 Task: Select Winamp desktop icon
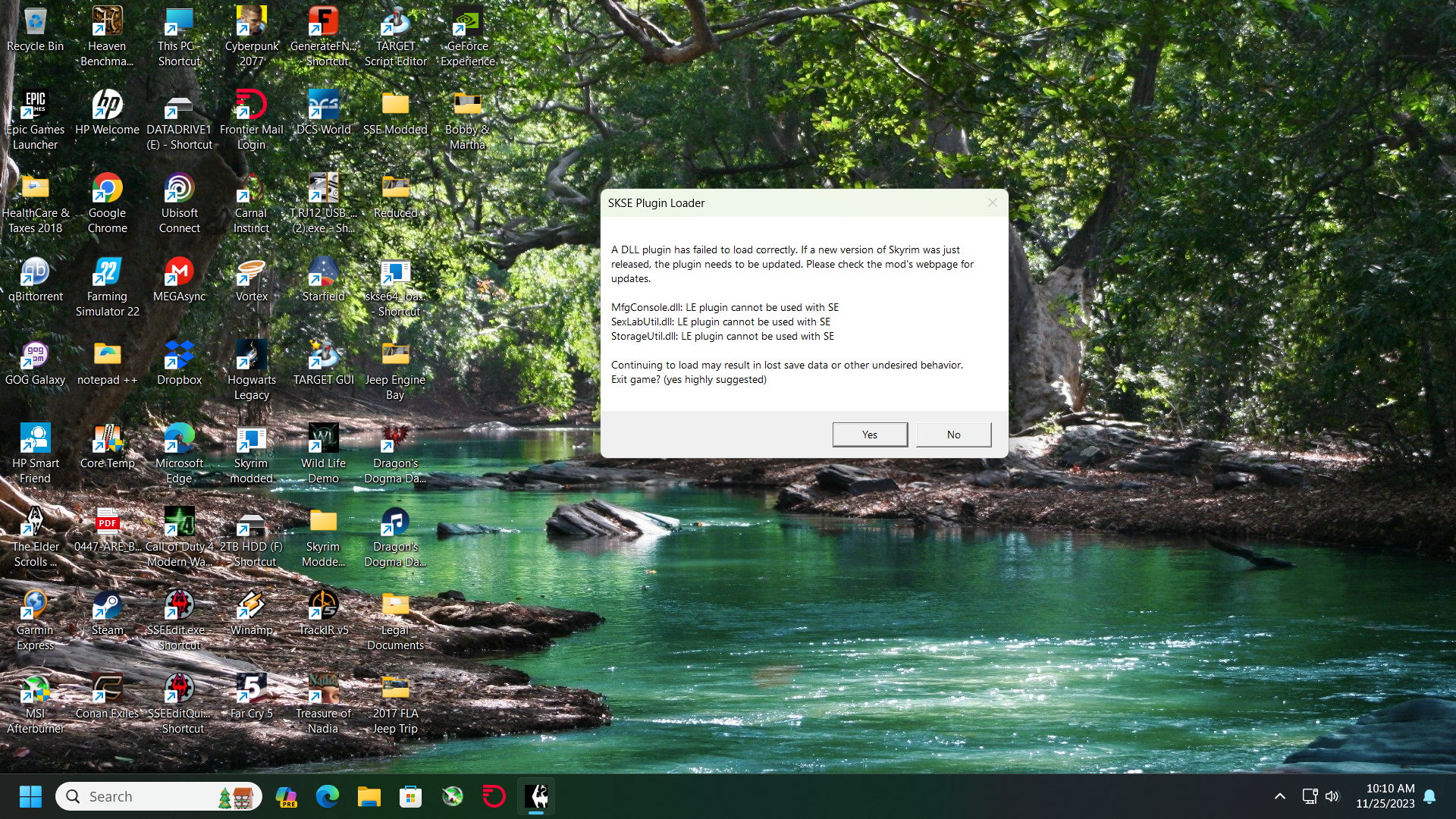(251, 613)
